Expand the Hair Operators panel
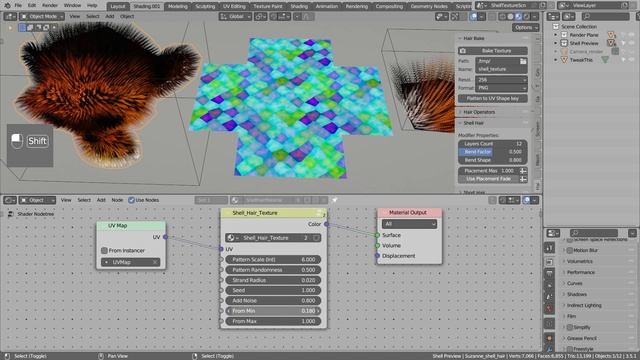Image resolution: width=640 pixels, height=360 pixels. [x=479, y=112]
